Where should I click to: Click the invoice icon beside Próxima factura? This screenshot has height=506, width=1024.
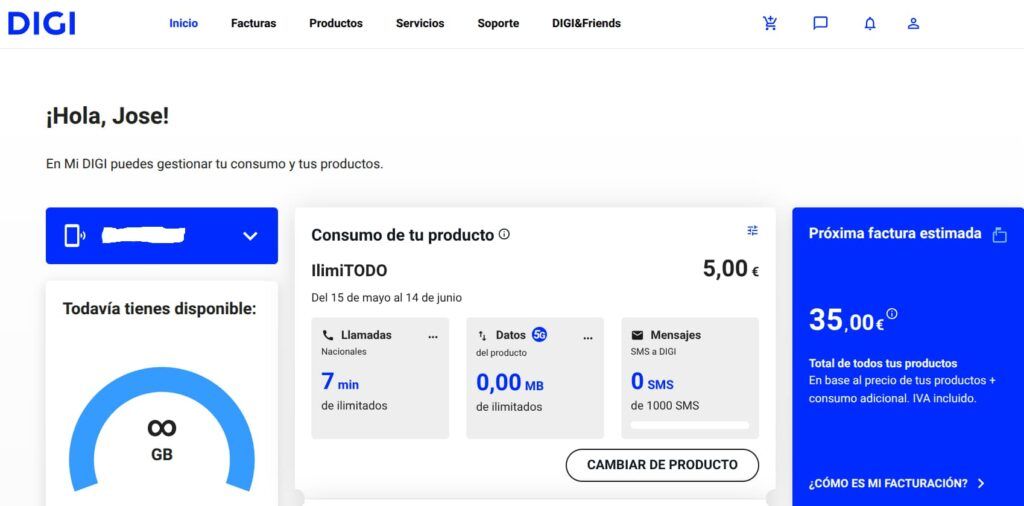coord(999,235)
